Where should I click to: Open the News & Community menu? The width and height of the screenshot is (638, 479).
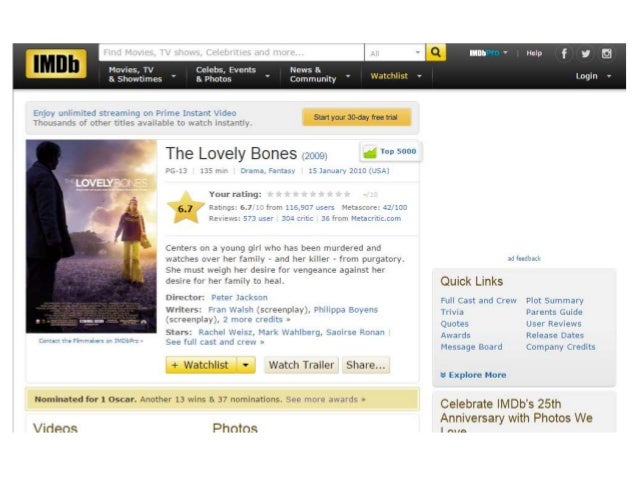point(320,75)
